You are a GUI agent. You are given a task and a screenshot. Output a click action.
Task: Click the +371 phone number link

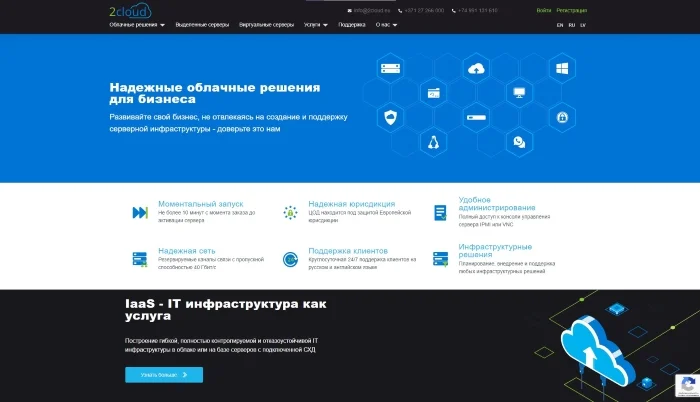point(421,10)
